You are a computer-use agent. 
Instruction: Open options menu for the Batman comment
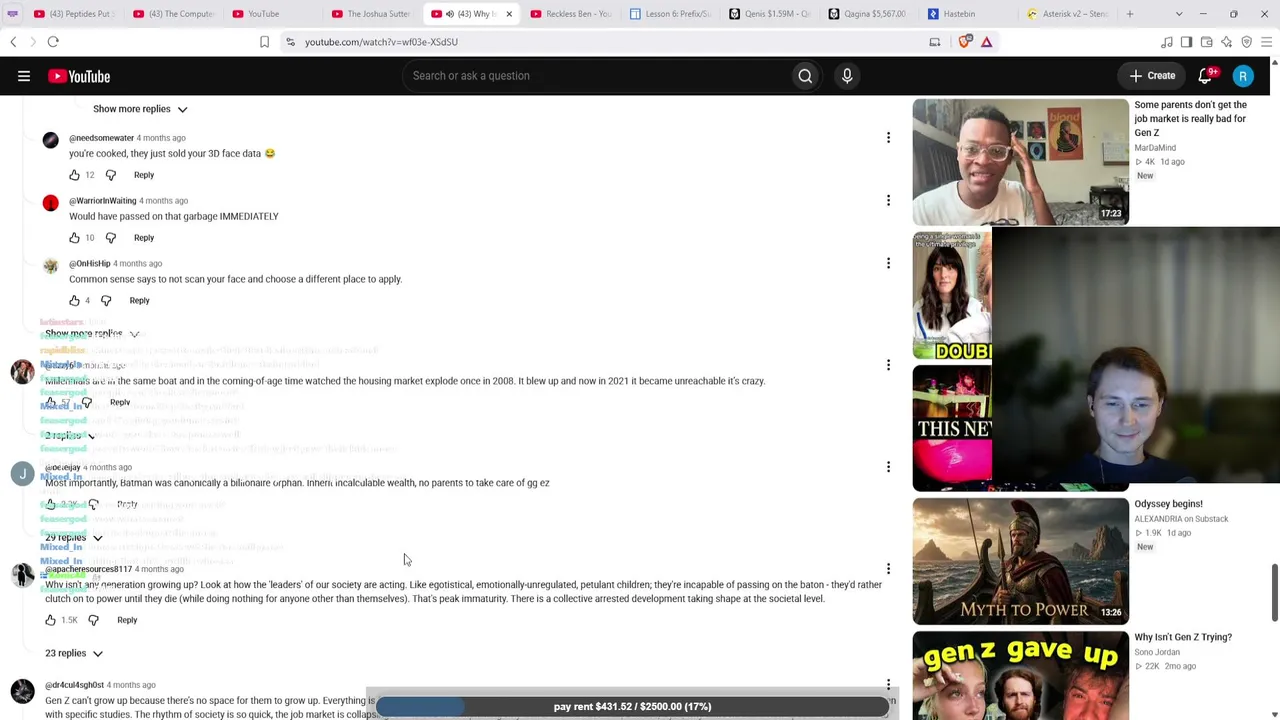(x=888, y=467)
